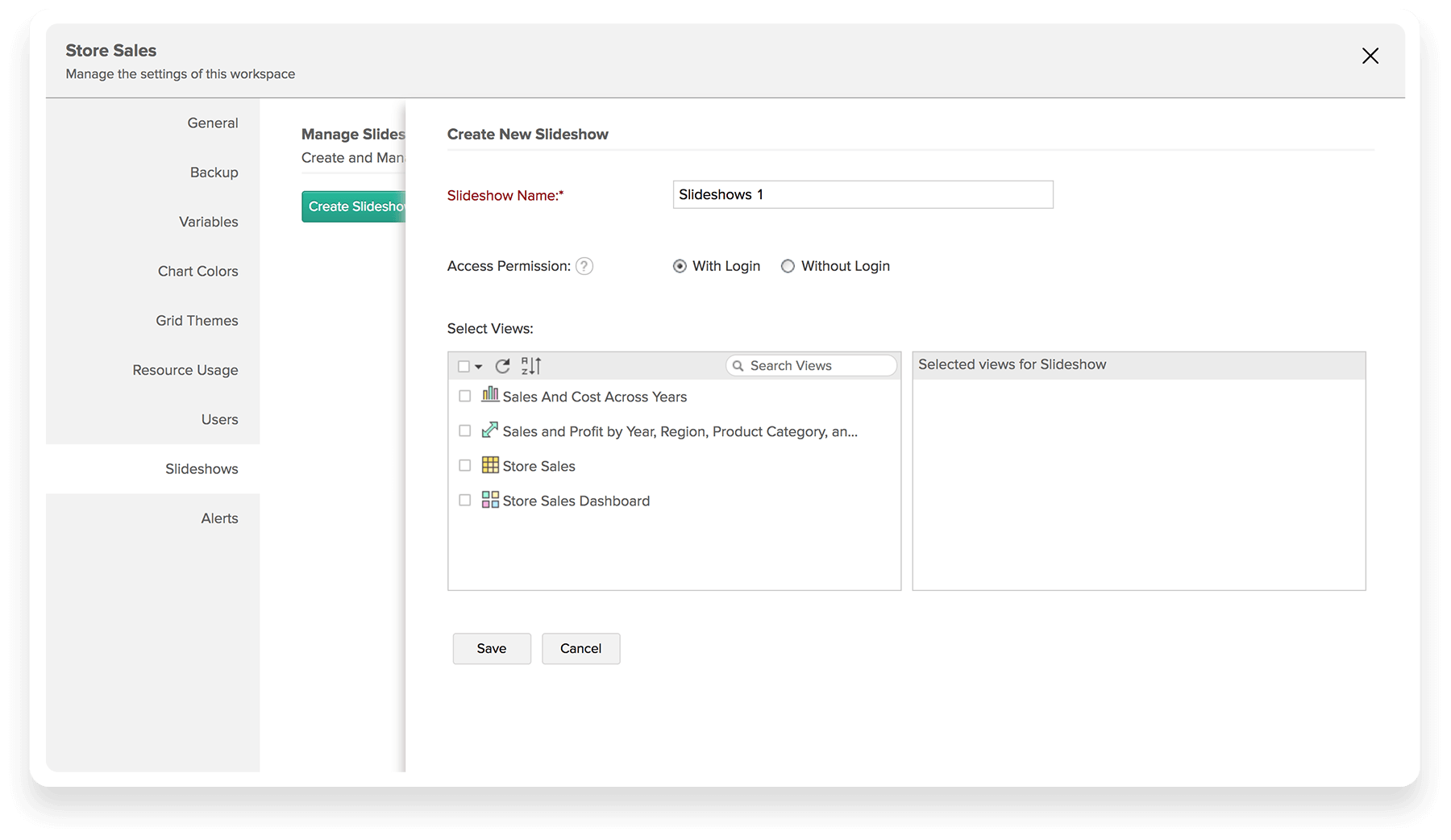Switch to the Chart Colors tab
This screenshot has height=840, width=1451.
point(197,271)
